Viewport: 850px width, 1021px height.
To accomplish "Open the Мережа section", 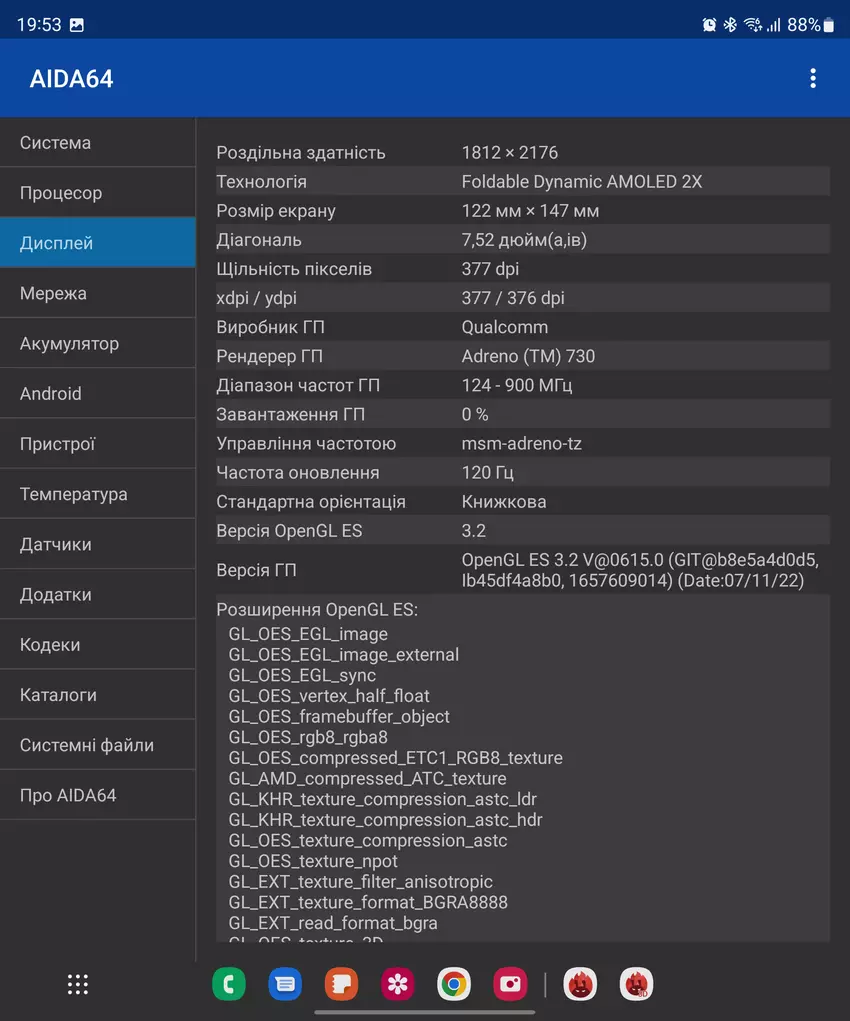I will tap(97, 293).
